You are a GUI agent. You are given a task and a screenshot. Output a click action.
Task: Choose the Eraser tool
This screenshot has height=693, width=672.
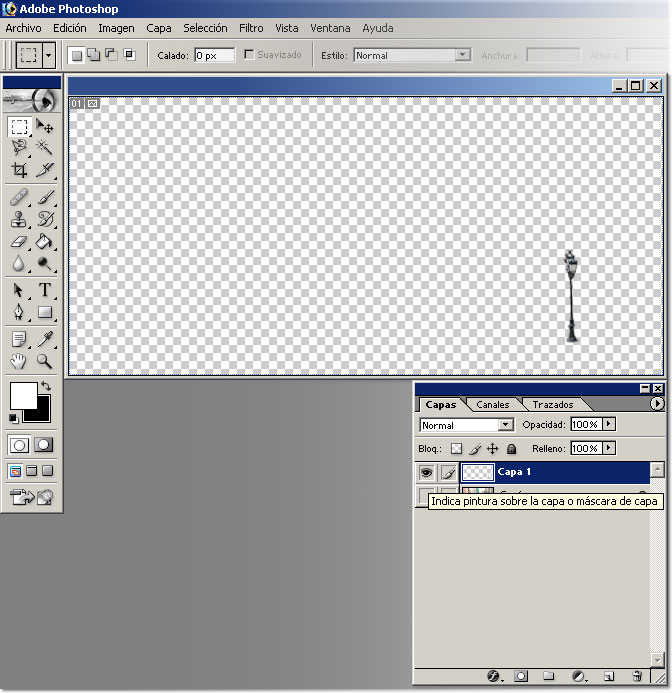[19, 242]
